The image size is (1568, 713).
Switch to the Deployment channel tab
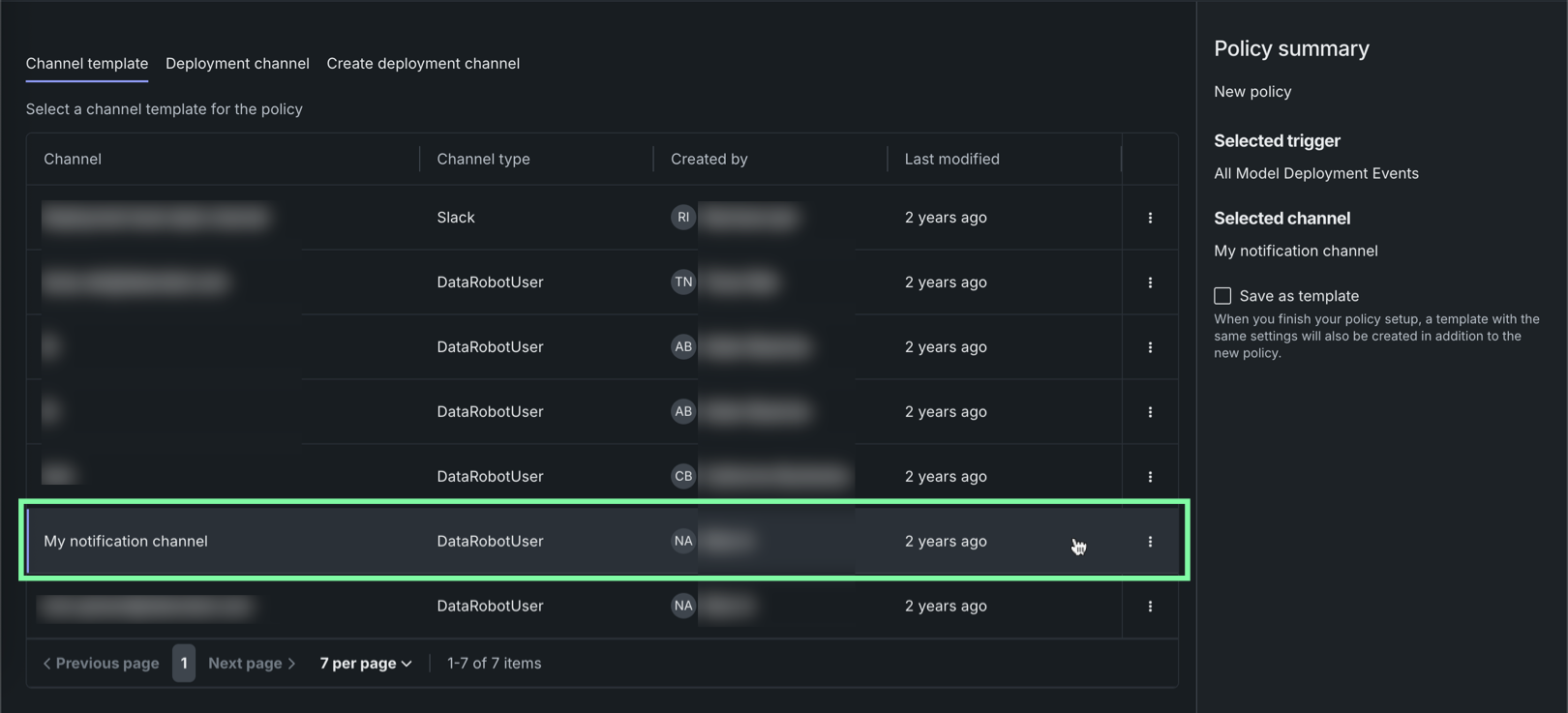click(237, 64)
